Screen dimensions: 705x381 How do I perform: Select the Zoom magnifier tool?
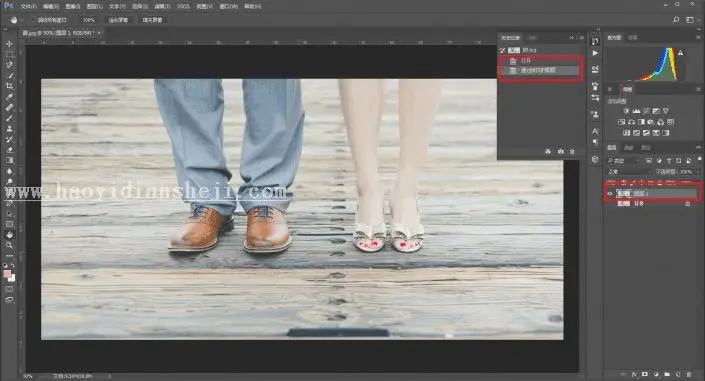(x=9, y=245)
